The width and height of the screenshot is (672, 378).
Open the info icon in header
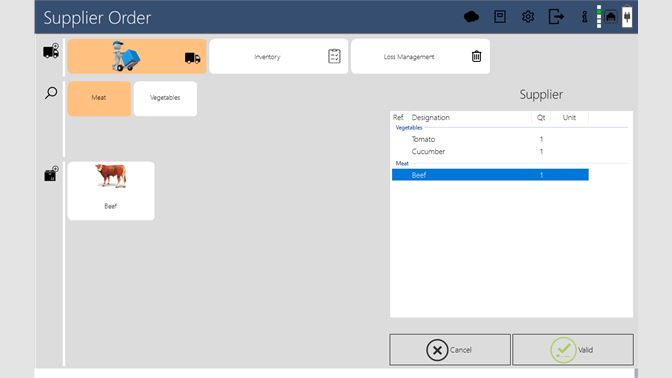[x=585, y=17]
